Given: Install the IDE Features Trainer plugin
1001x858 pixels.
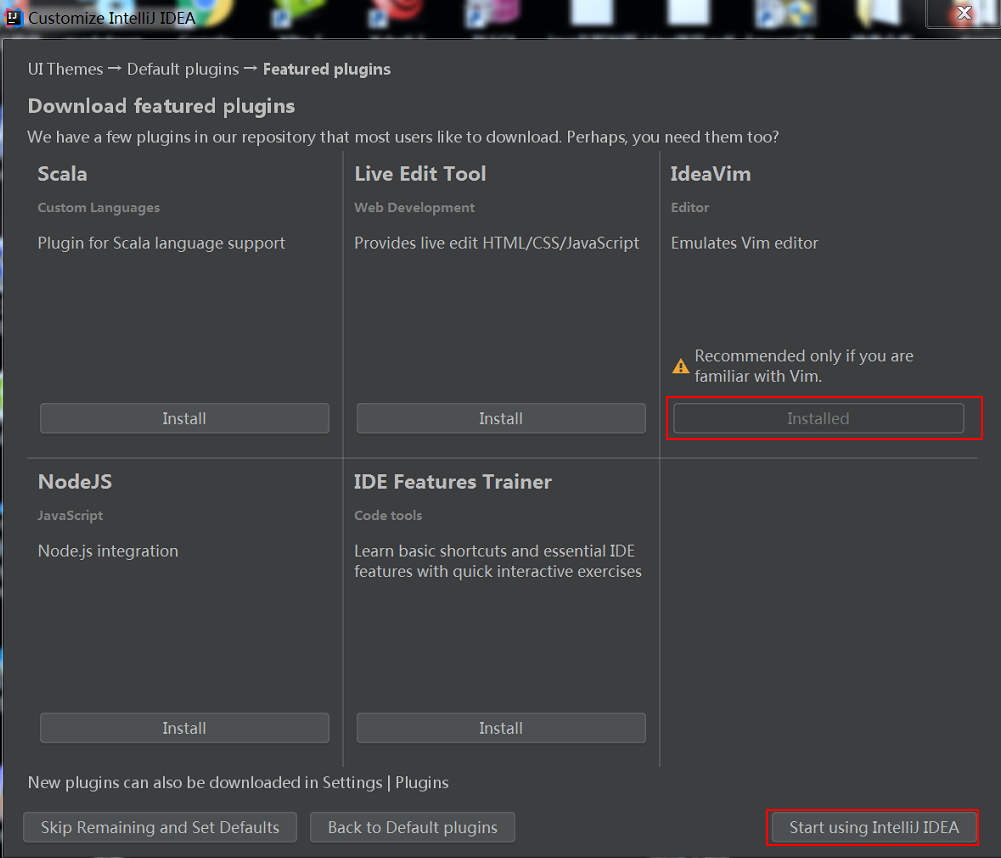Looking at the screenshot, I should 501,728.
